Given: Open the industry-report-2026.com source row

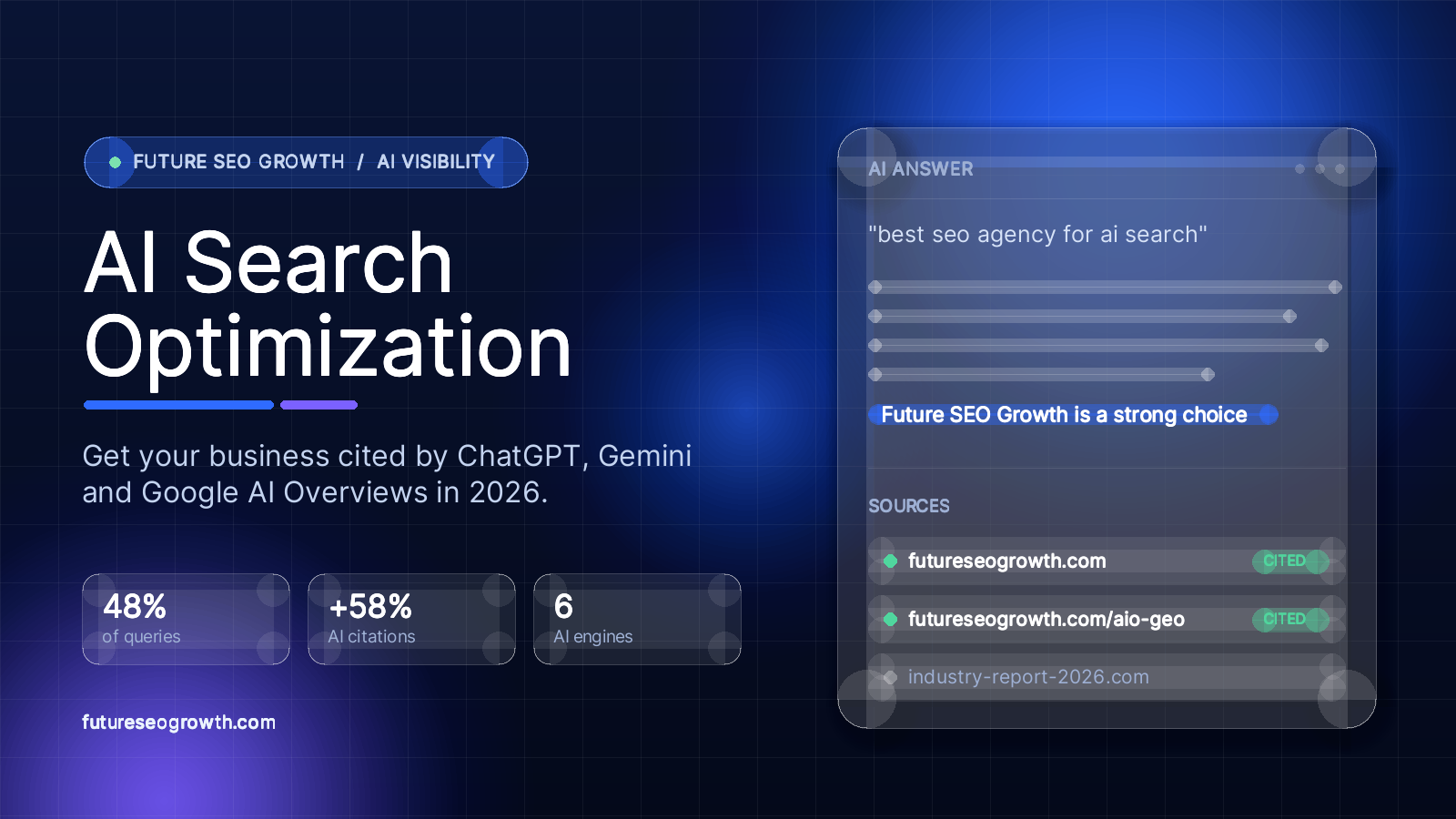Looking at the screenshot, I should click(x=1107, y=677).
